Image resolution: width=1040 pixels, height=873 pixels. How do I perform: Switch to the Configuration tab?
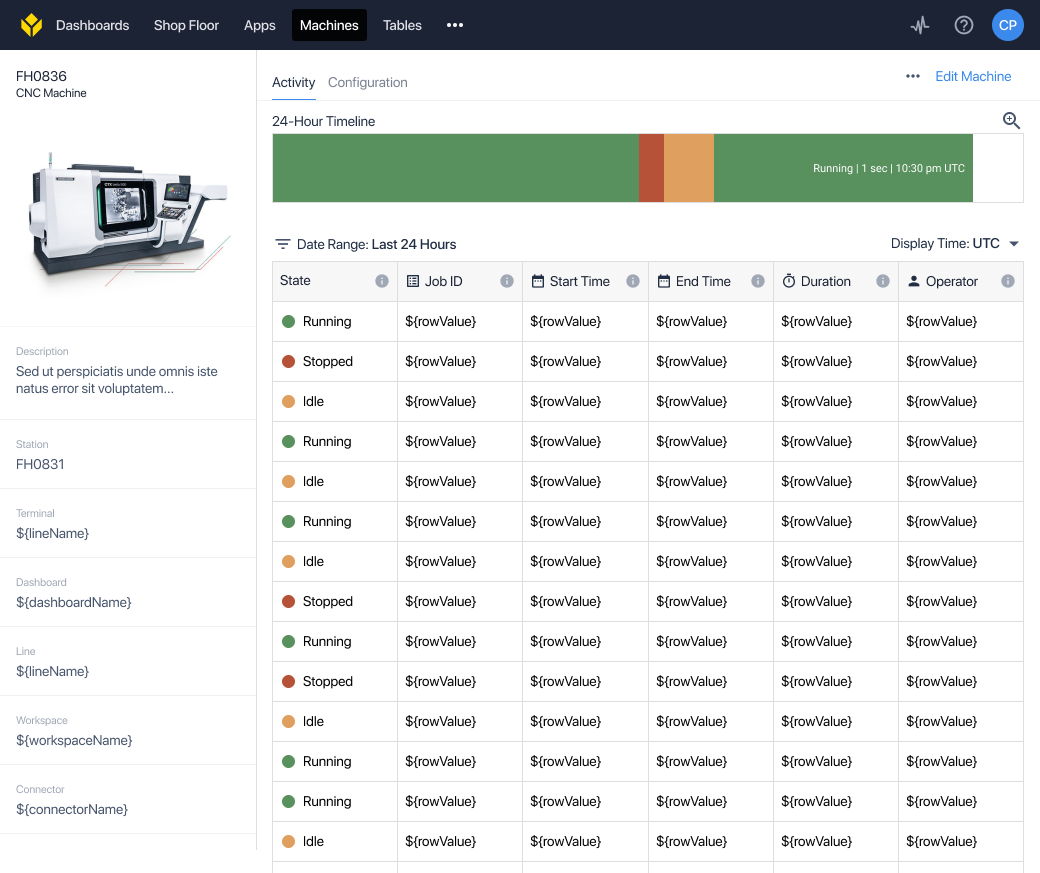point(367,83)
